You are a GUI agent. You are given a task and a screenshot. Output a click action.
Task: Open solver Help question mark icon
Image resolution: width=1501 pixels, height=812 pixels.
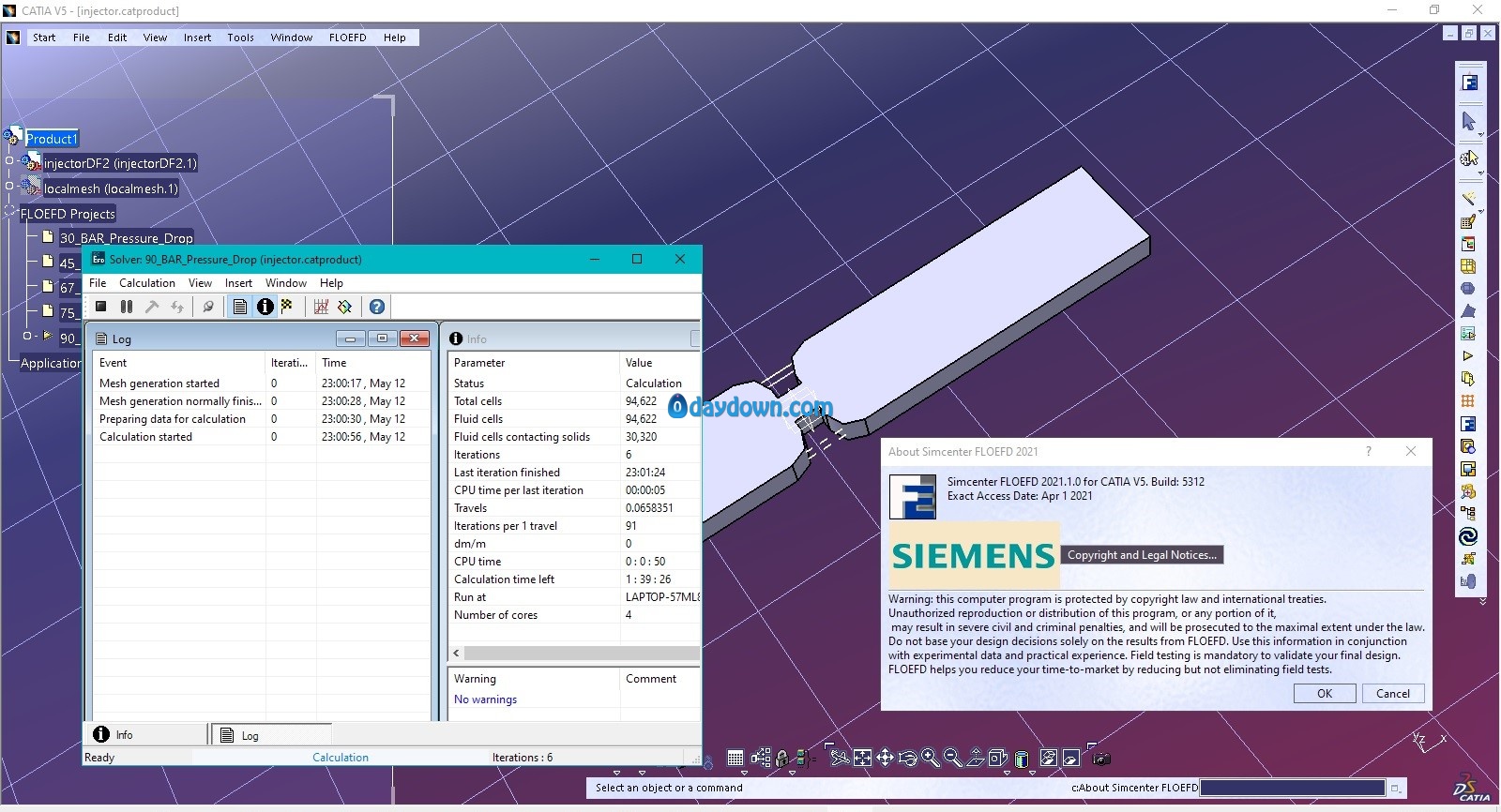(377, 307)
